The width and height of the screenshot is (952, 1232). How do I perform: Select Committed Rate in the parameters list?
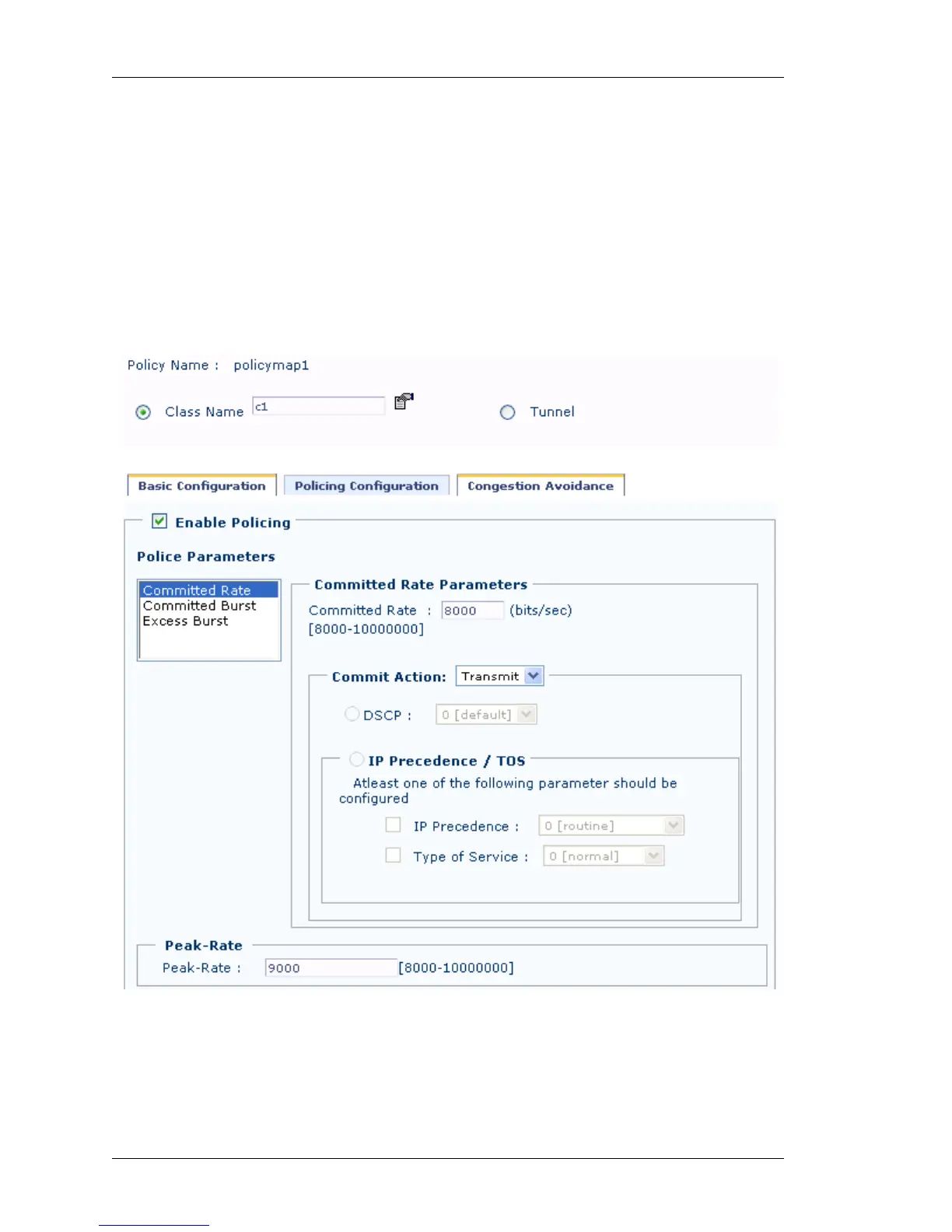click(x=208, y=590)
